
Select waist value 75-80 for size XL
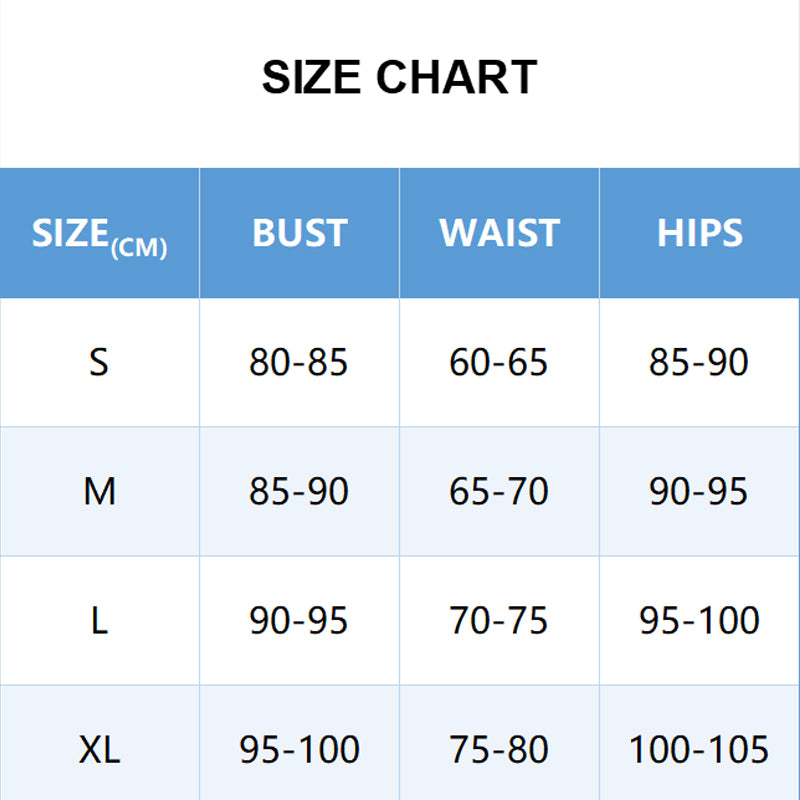[x=499, y=750]
